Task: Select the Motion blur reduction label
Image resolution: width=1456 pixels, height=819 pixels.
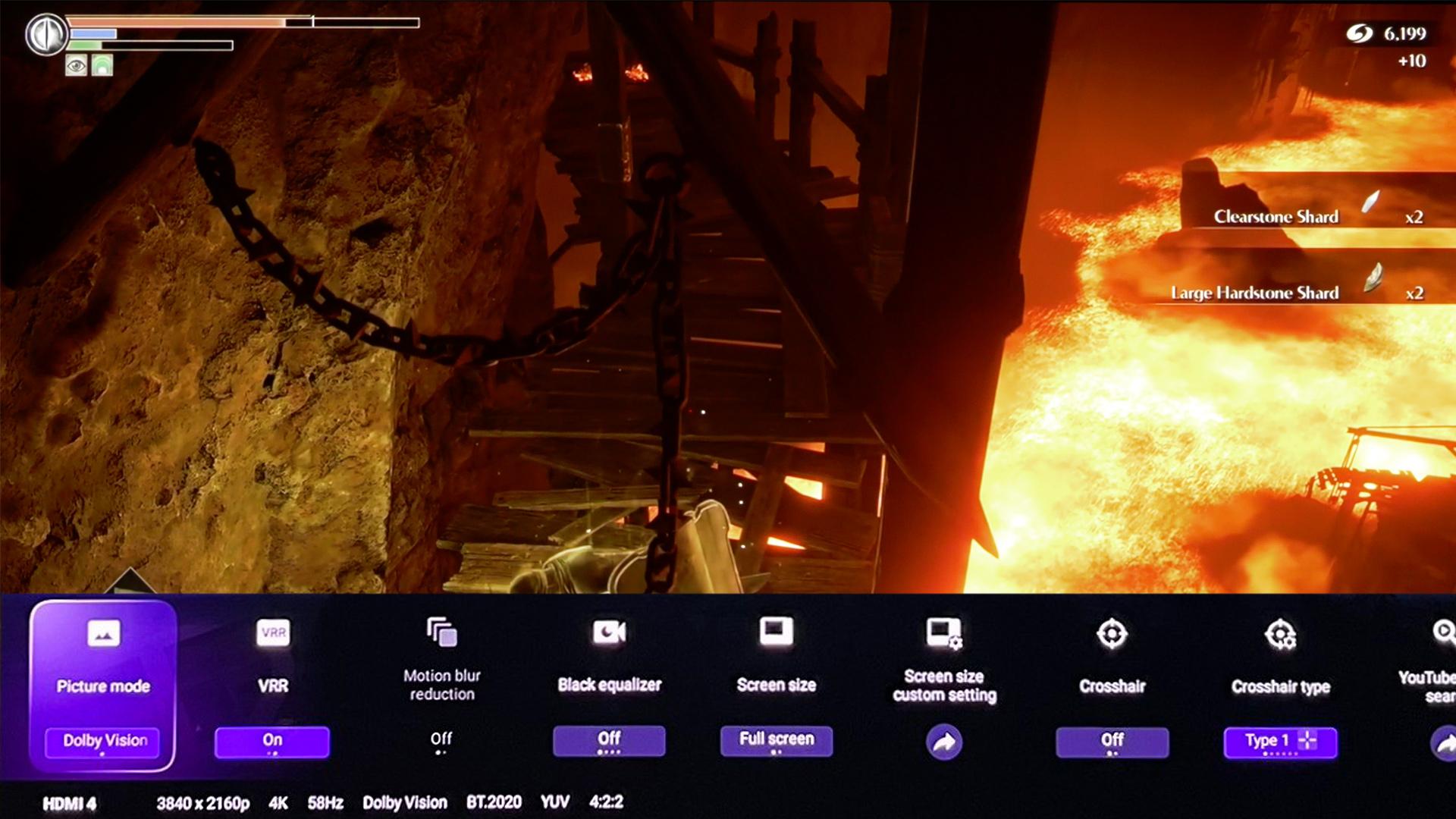Action: [x=442, y=685]
